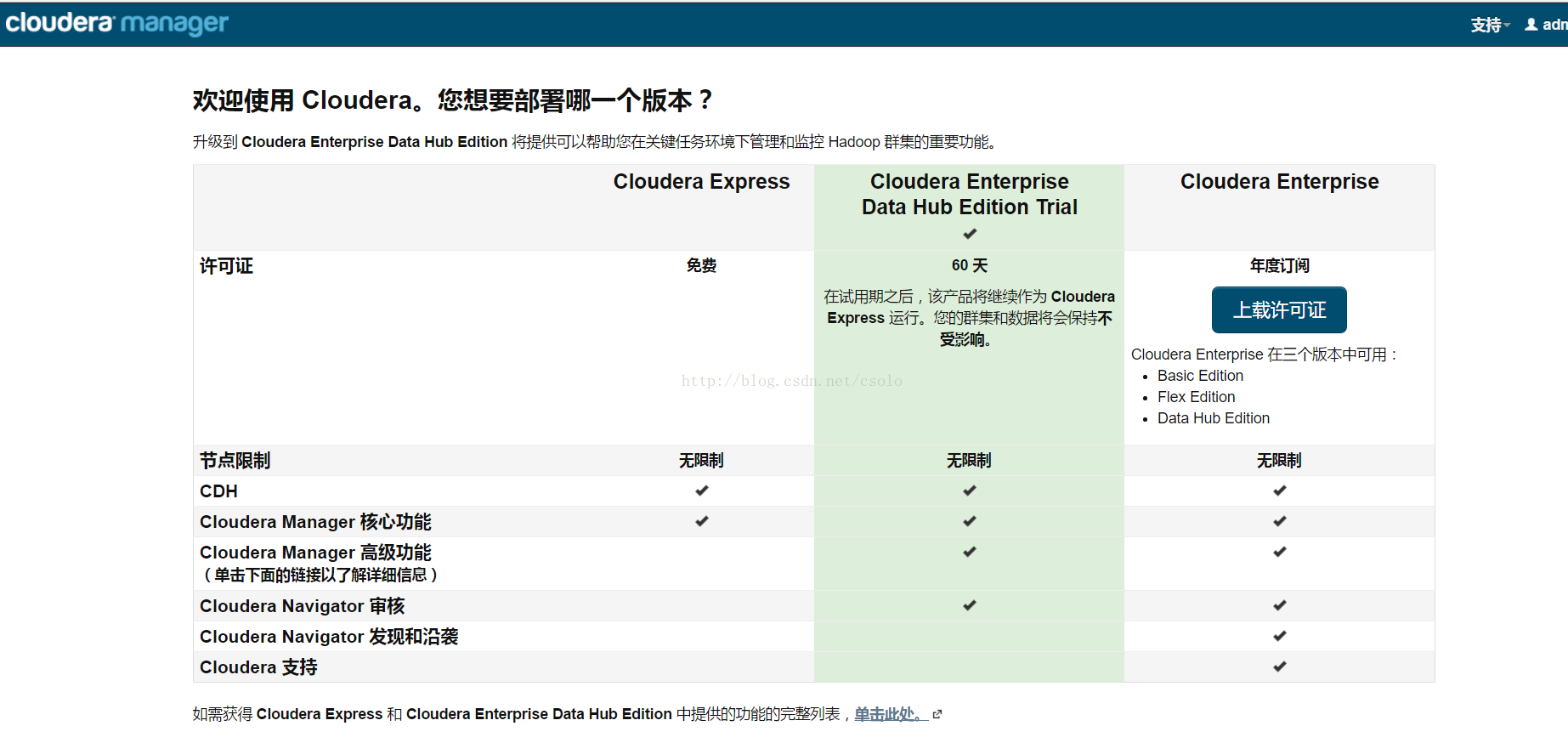The image size is (1568, 743).
Task: Click the 上载许可证 button
Action: pos(1279,309)
